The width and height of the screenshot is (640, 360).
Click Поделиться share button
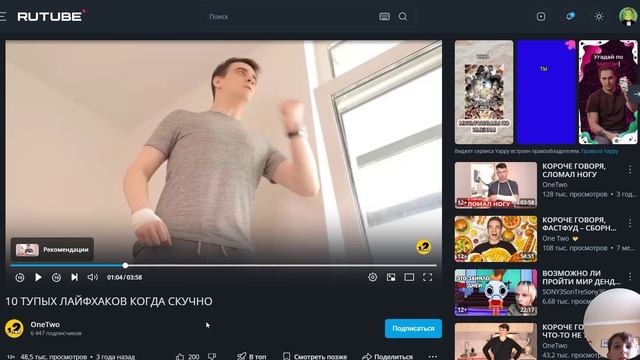click(x=387, y=356)
